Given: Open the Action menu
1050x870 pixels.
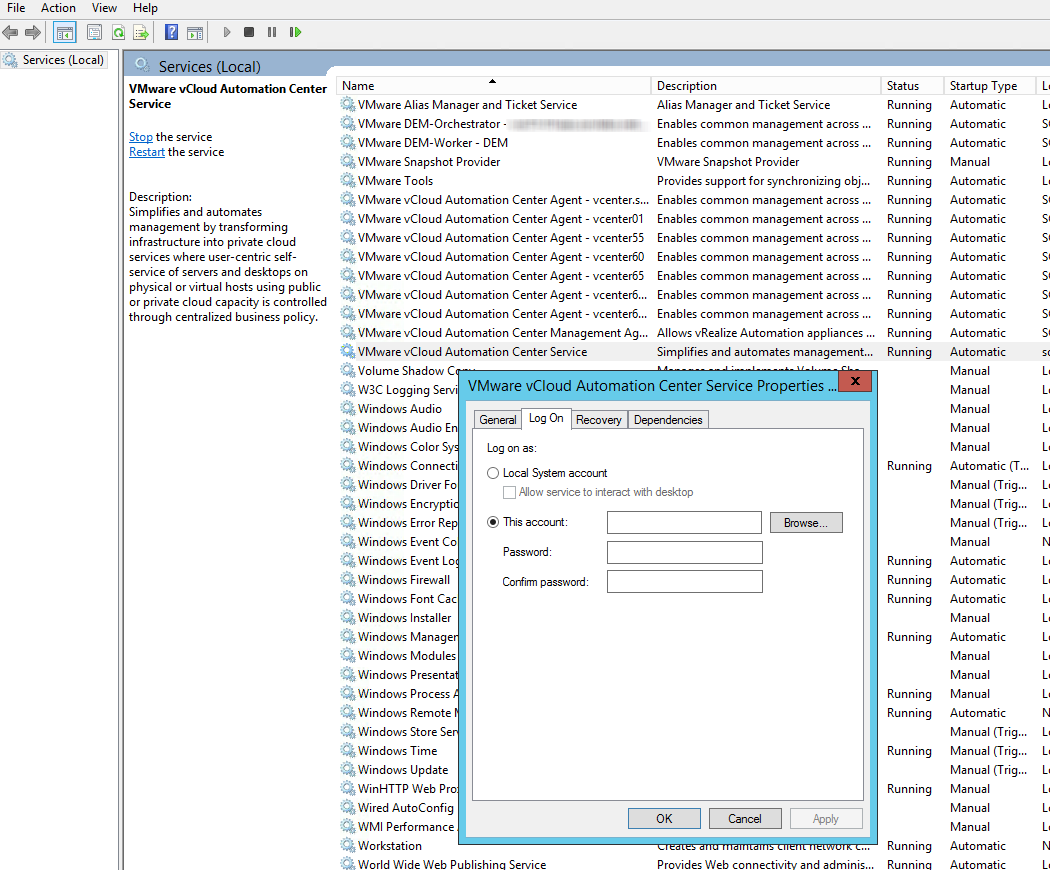Looking at the screenshot, I should (x=58, y=8).
